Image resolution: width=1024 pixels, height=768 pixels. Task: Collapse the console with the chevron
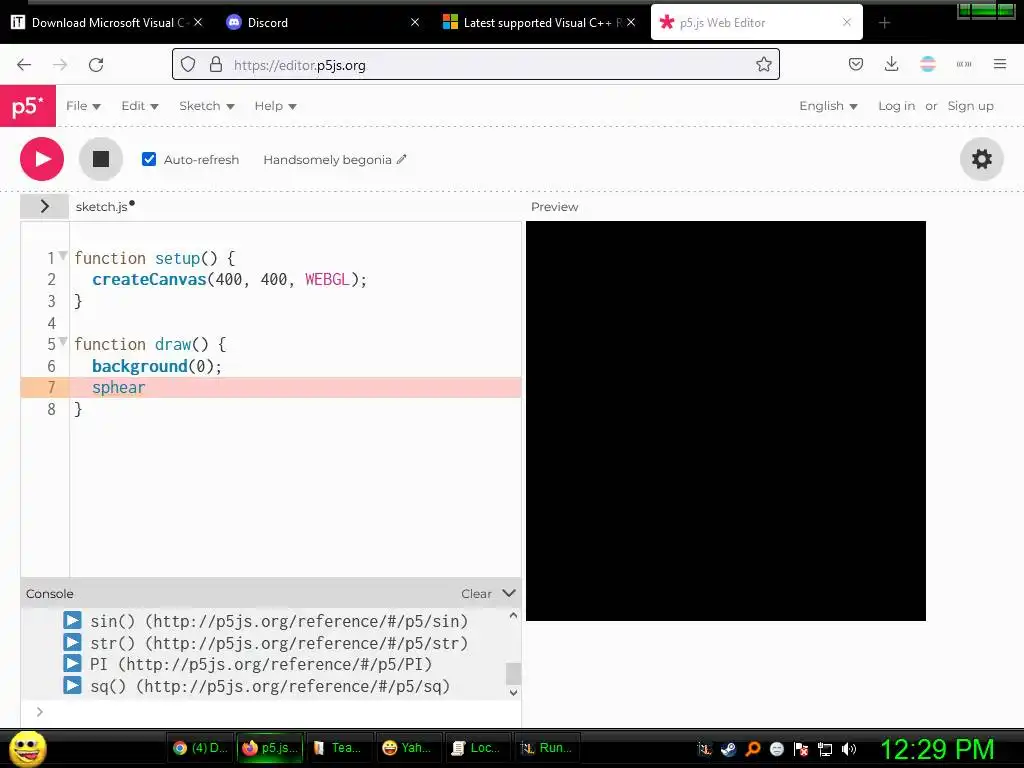(x=509, y=593)
